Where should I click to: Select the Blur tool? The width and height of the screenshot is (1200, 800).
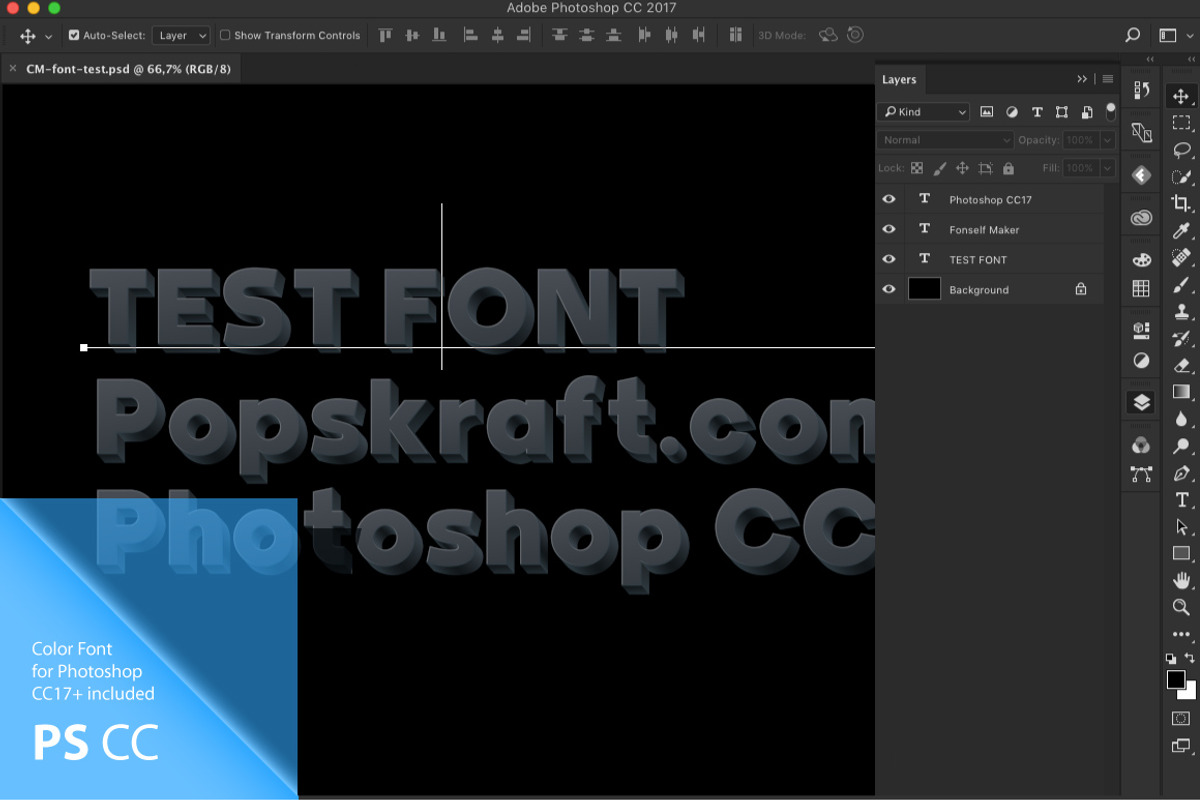(x=1181, y=419)
